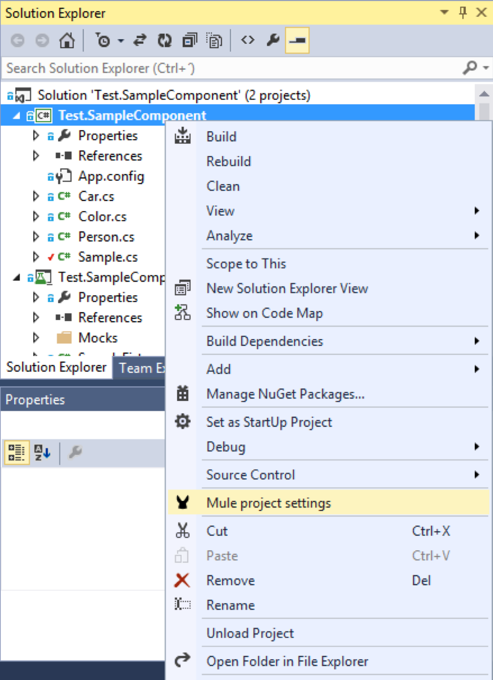Click Sync with Active Document icon
Image resolution: width=493 pixels, height=680 pixels.
(140, 41)
